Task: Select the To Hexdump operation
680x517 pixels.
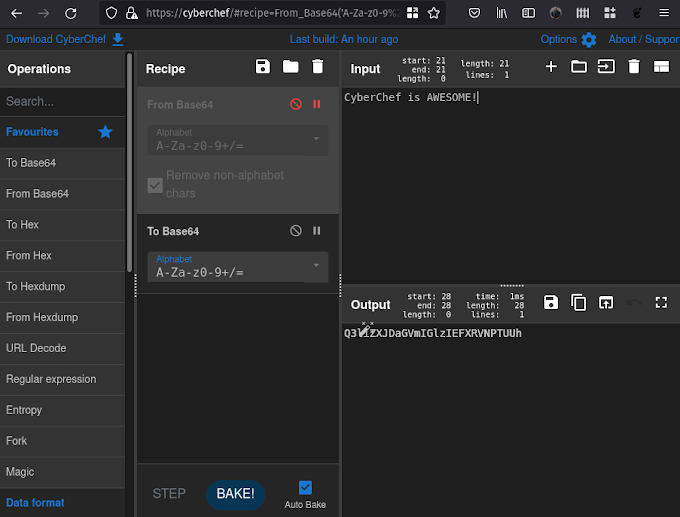Action: click(x=62, y=286)
